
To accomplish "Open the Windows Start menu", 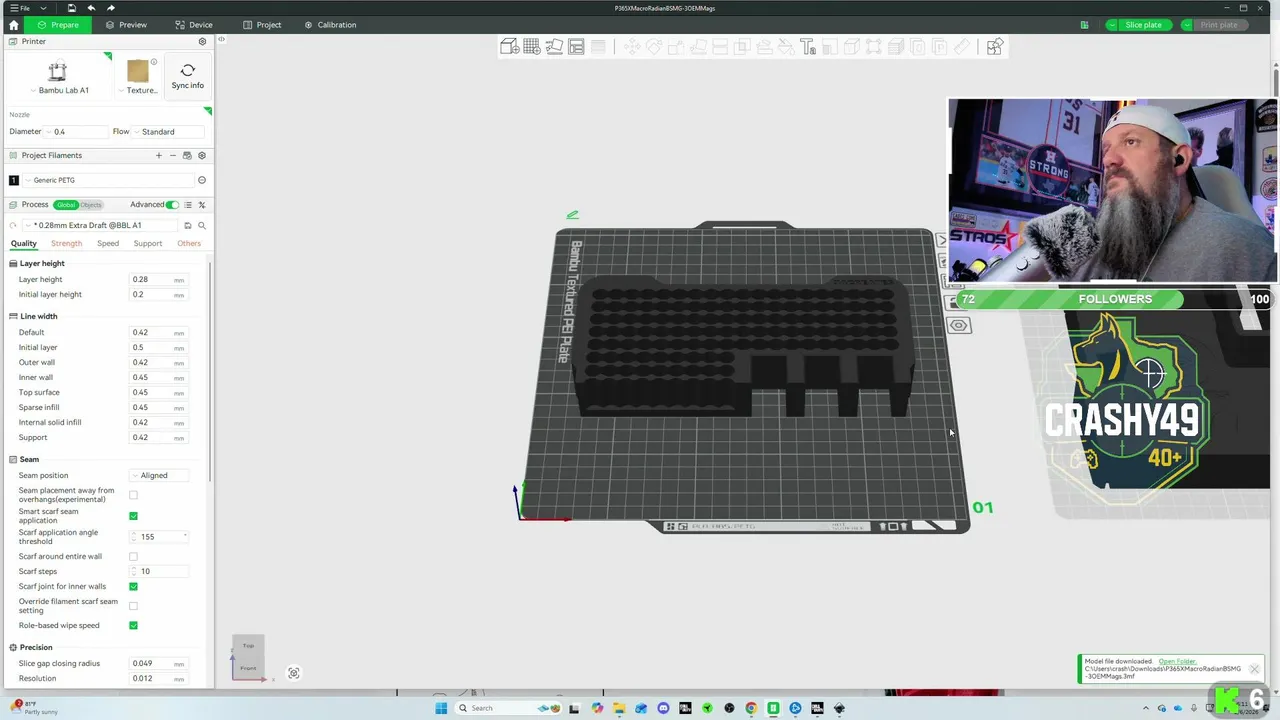I will point(441,708).
